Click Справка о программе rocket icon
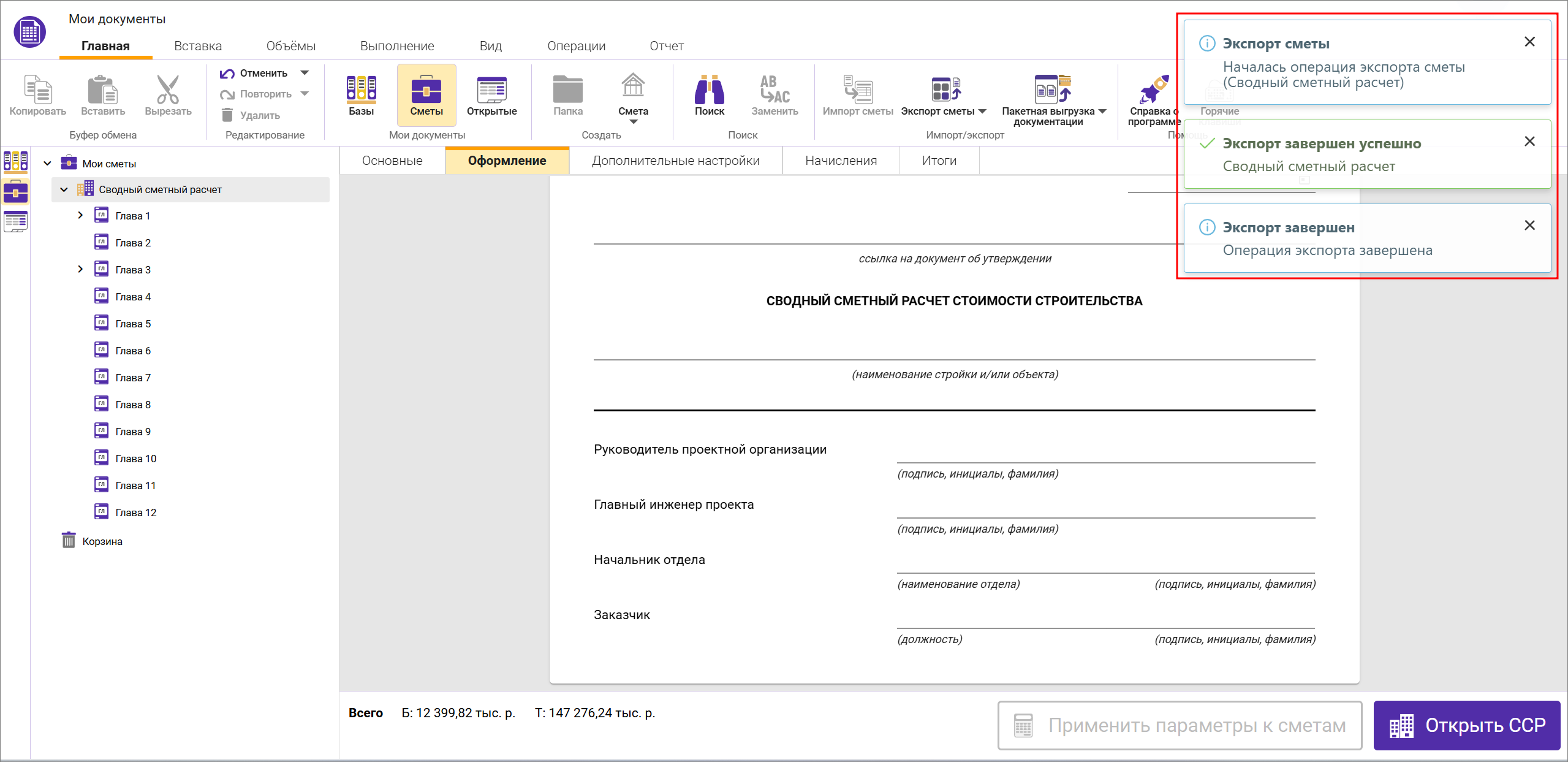 1153,90
